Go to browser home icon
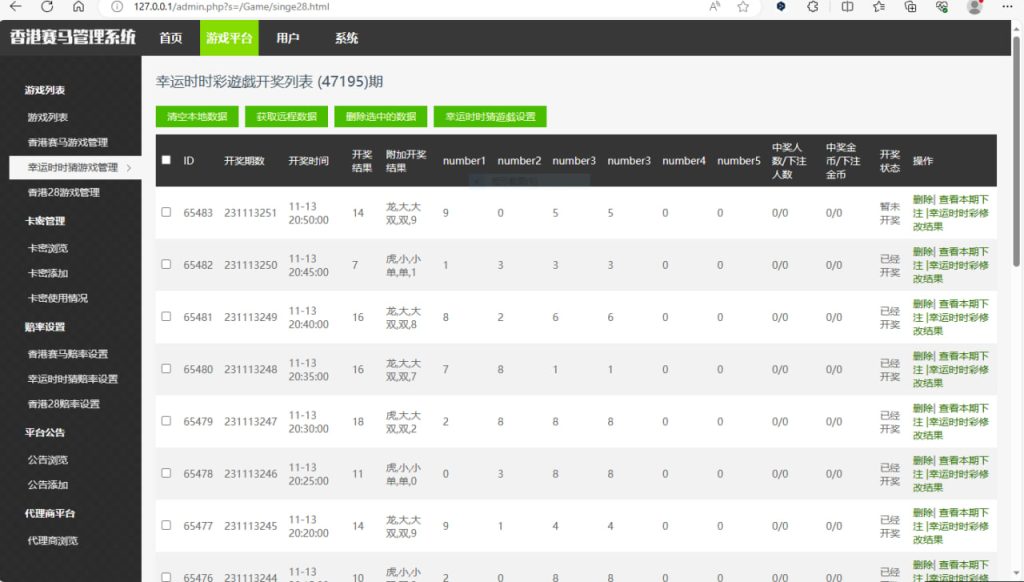 78,7
